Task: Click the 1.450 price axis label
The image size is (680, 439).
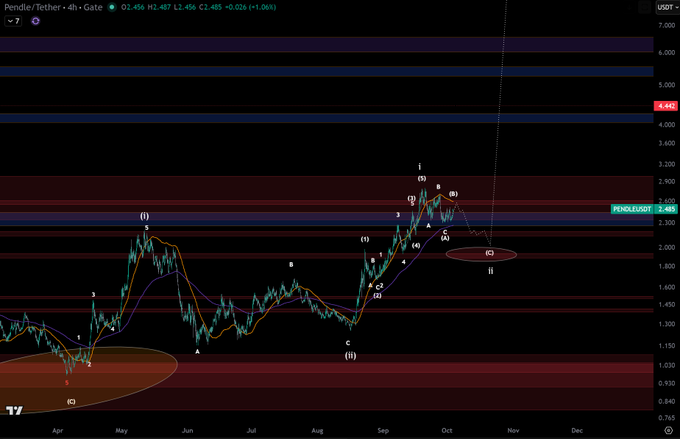Action: pyautogui.click(x=666, y=305)
